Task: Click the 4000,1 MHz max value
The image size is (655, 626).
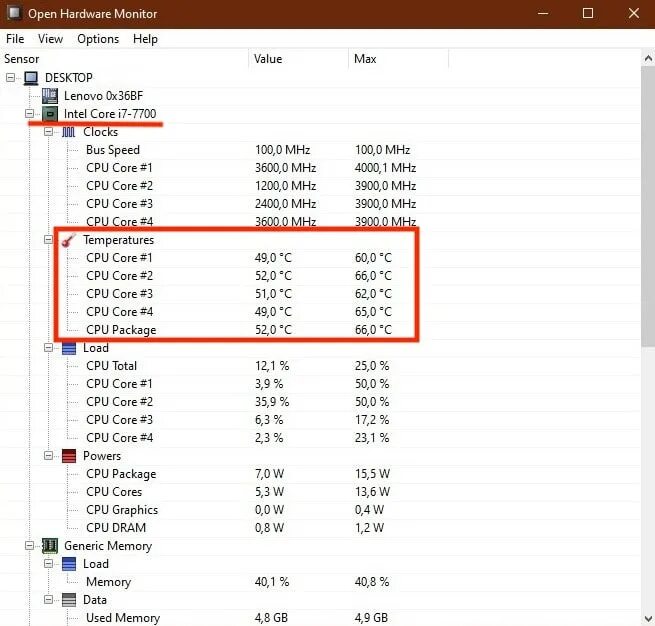Action: tap(385, 168)
